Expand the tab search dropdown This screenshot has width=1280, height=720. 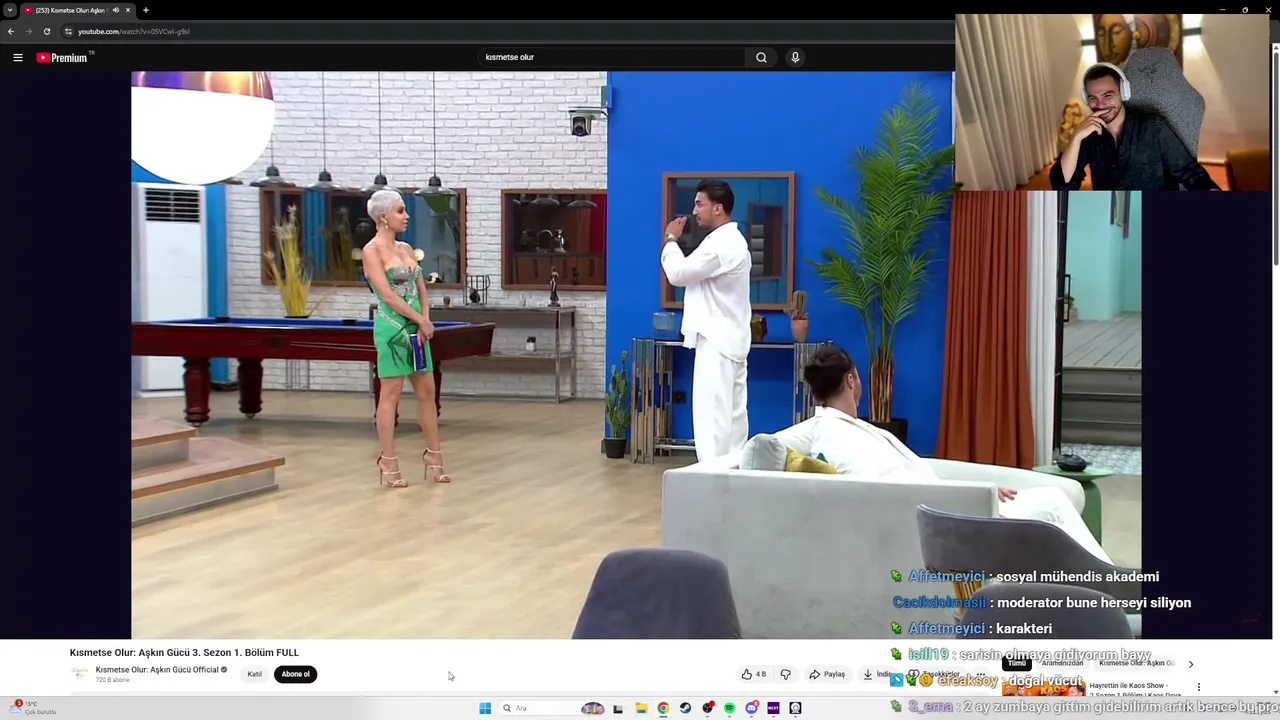click(x=10, y=10)
